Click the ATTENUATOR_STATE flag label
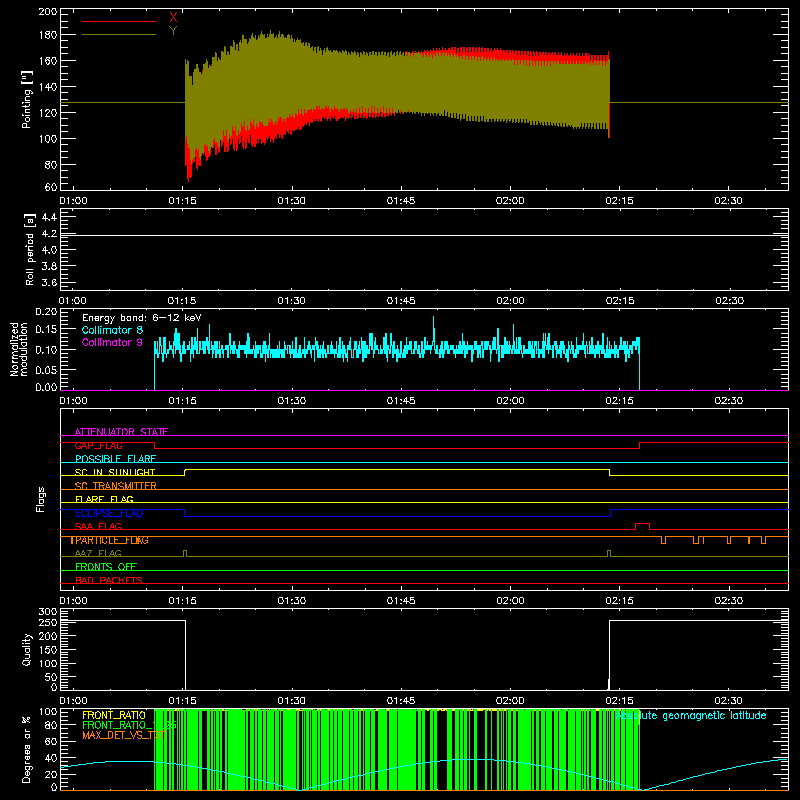 [x=121, y=432]
